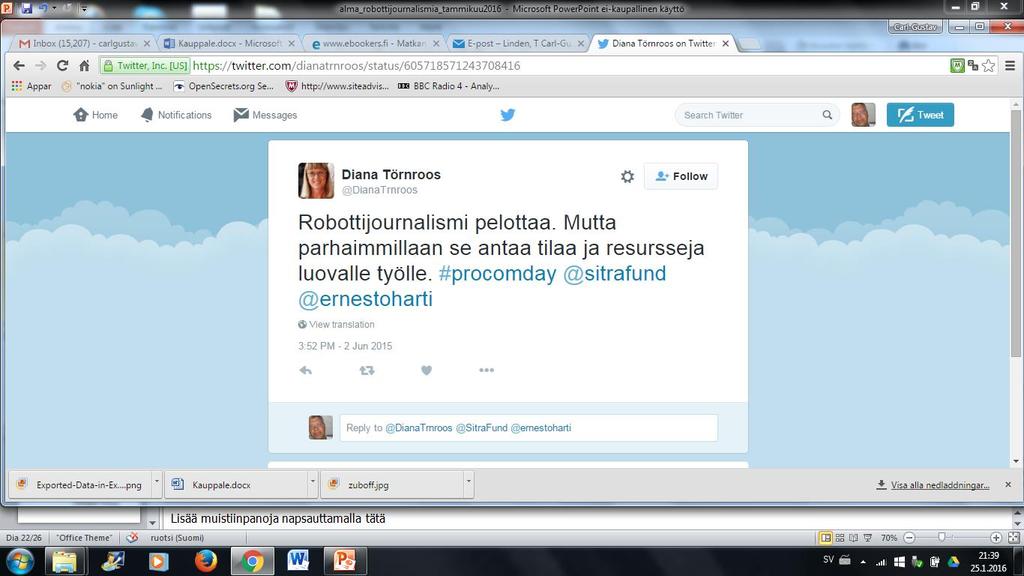Image resolution: width=1024 pixels, height=576 pixels.
Task: Open Chrome's home page via the house icon
Action: tap(84, 65)
